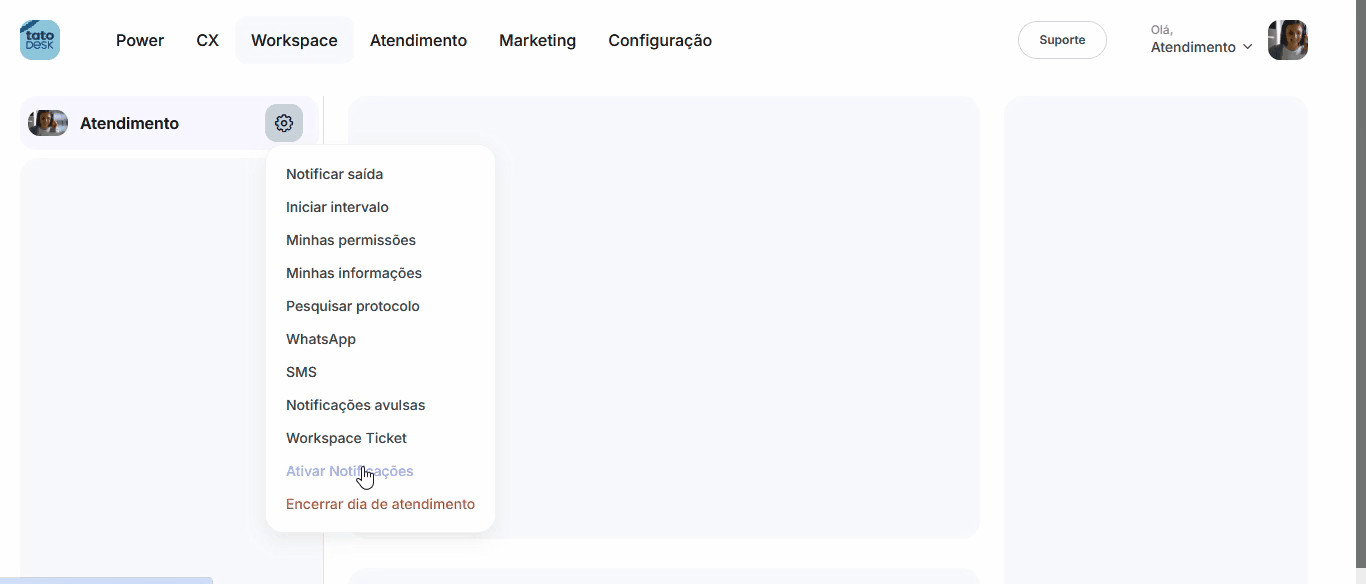
Task: Go to the Marketing menu
Action: point(537,40)
